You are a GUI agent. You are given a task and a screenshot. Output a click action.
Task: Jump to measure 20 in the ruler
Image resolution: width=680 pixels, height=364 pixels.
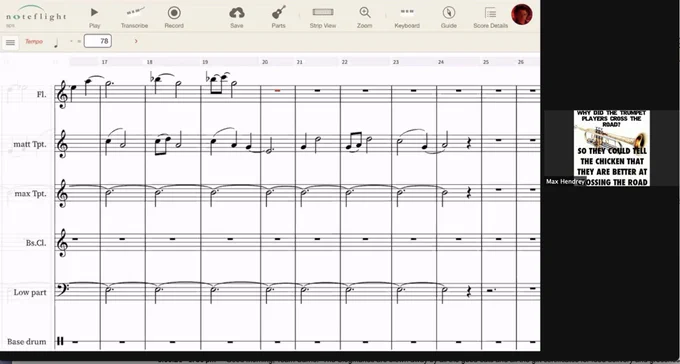coord(265,62)
